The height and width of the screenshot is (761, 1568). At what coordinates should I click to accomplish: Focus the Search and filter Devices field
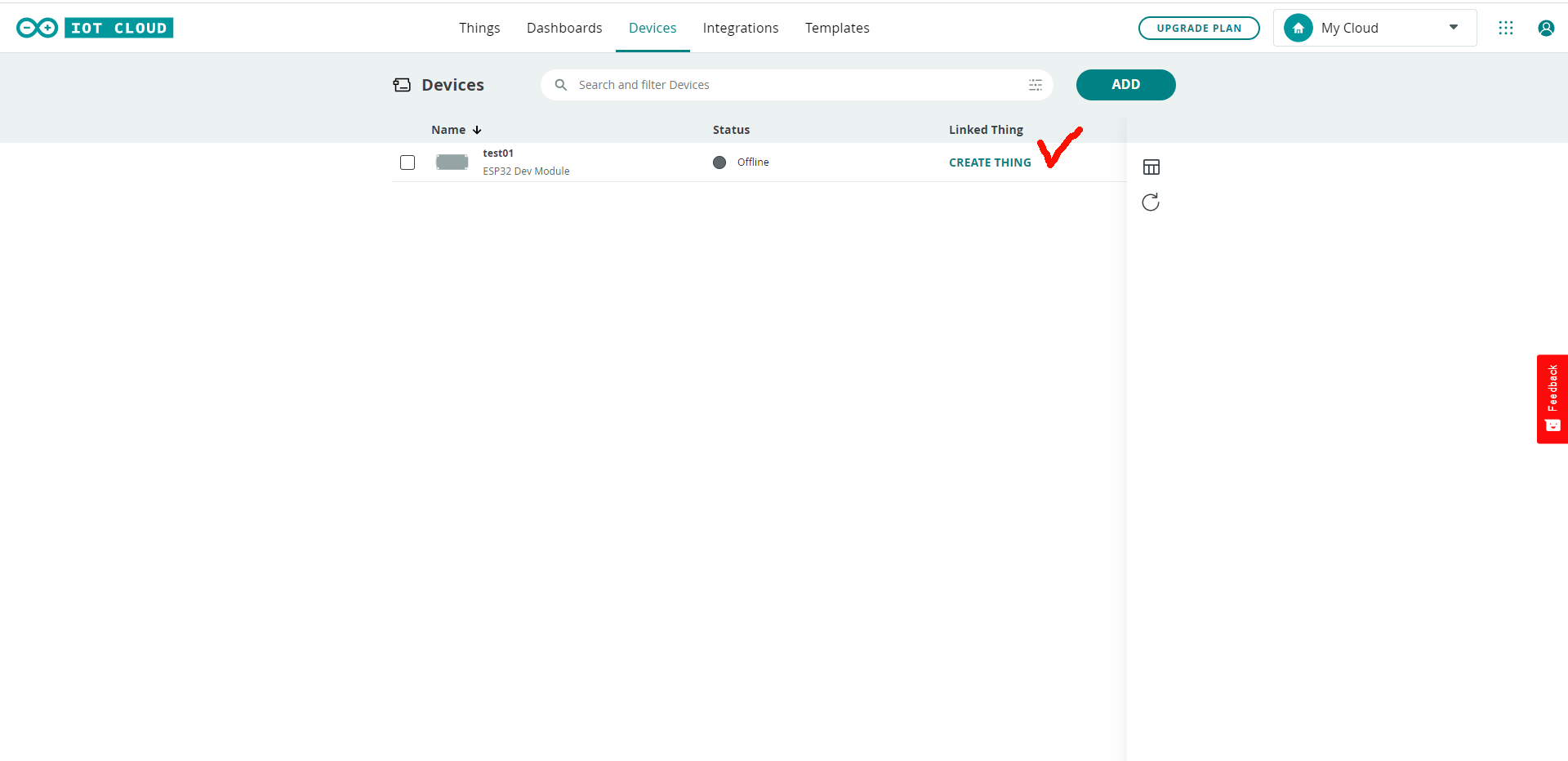pos(796,85)
